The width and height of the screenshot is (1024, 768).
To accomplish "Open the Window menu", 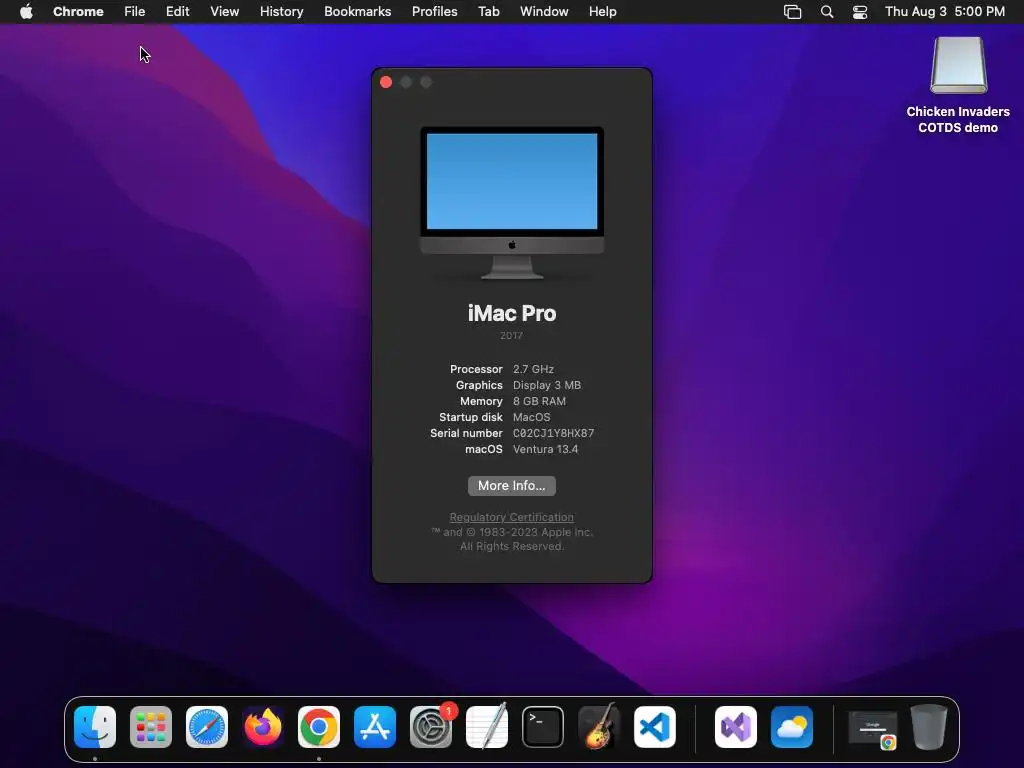I will click(x=544, y=11).
